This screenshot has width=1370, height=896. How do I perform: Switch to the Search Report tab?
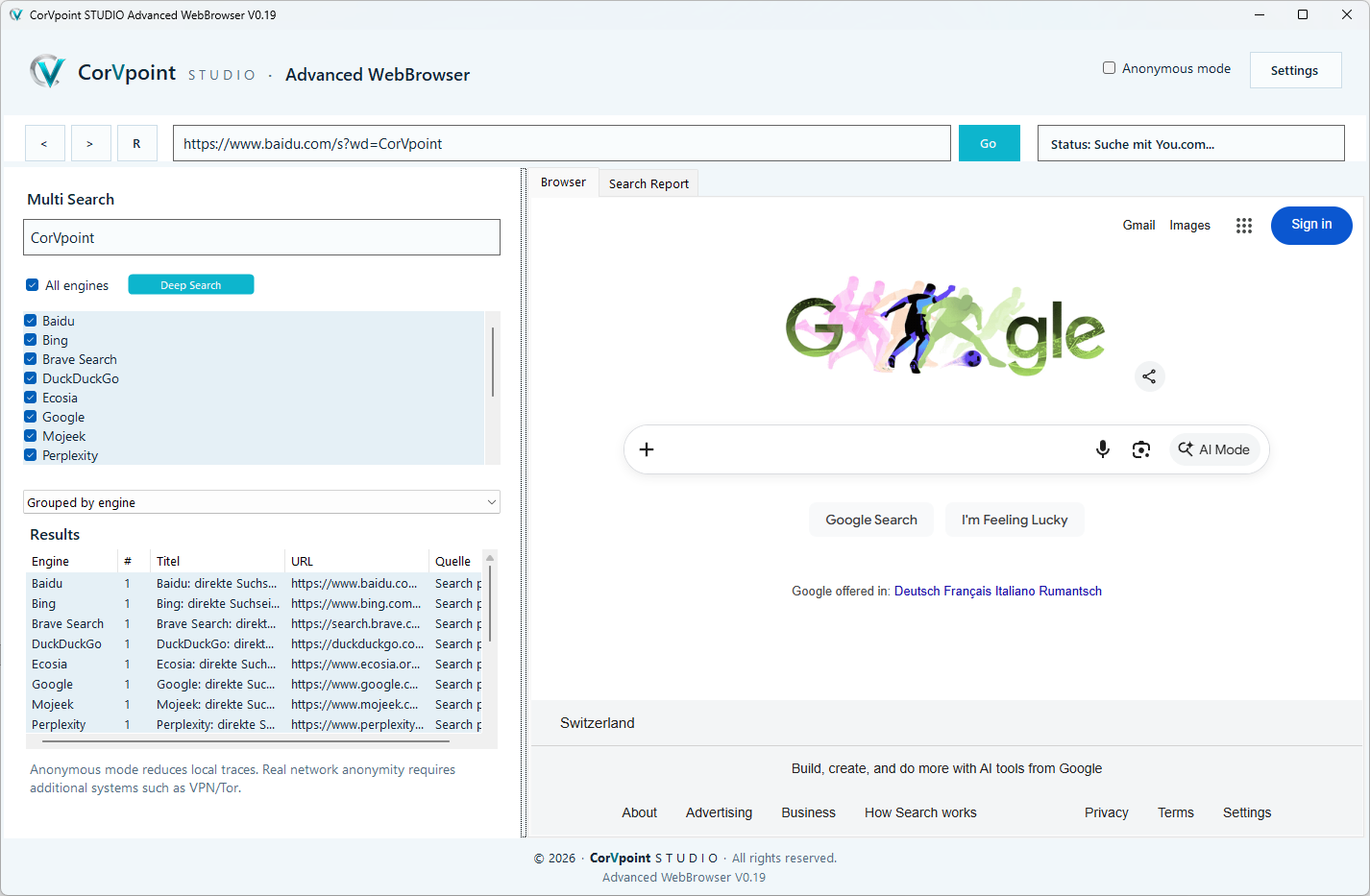[x=648, y=183]
